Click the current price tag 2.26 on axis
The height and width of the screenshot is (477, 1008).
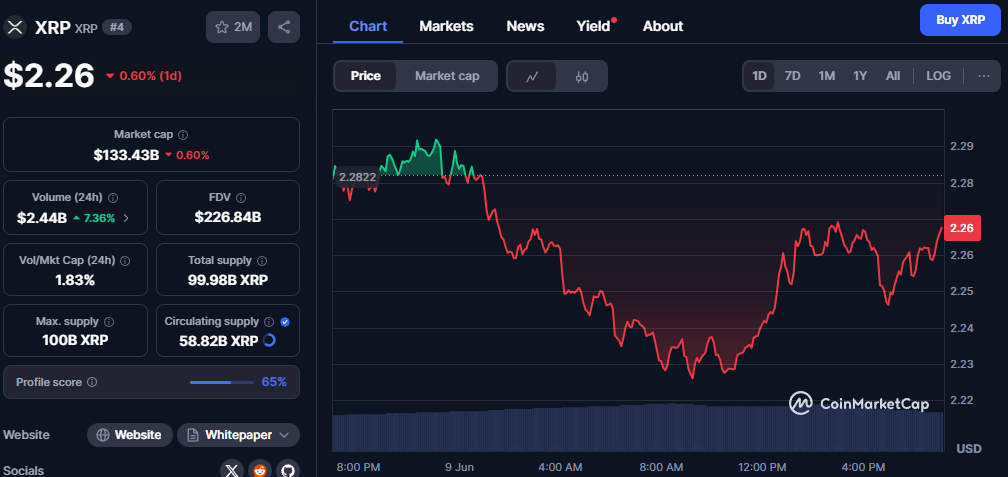pos(962,228)
